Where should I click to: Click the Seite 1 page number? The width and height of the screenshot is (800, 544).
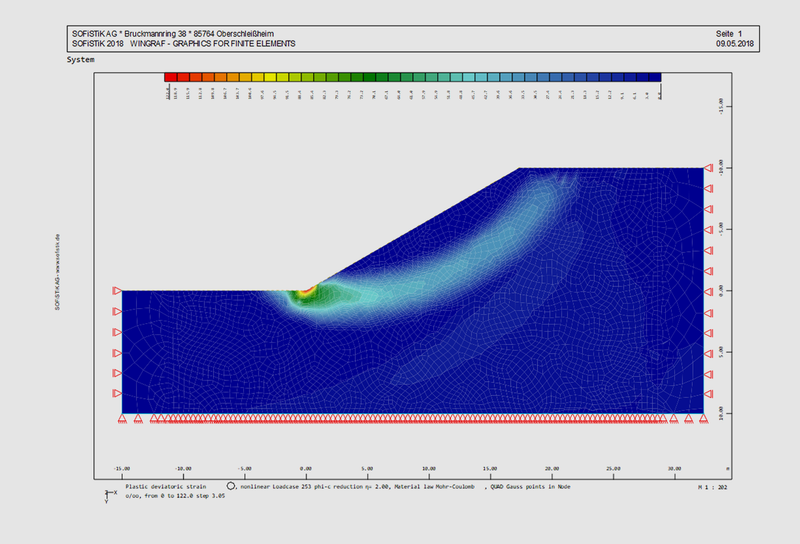730,34
